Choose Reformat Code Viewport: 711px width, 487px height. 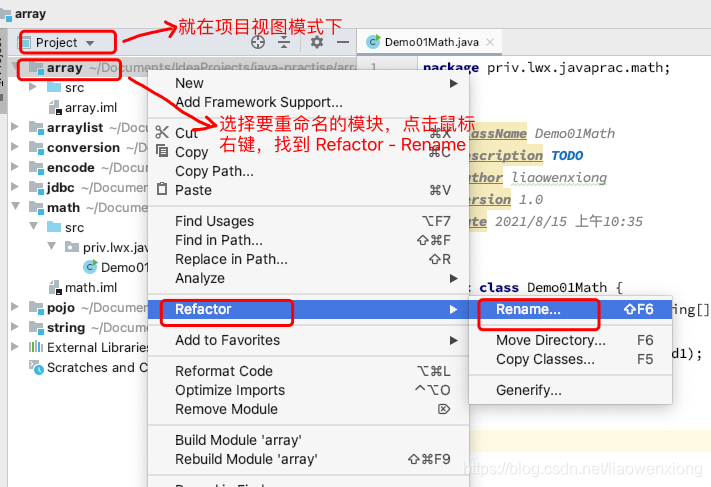308,371
